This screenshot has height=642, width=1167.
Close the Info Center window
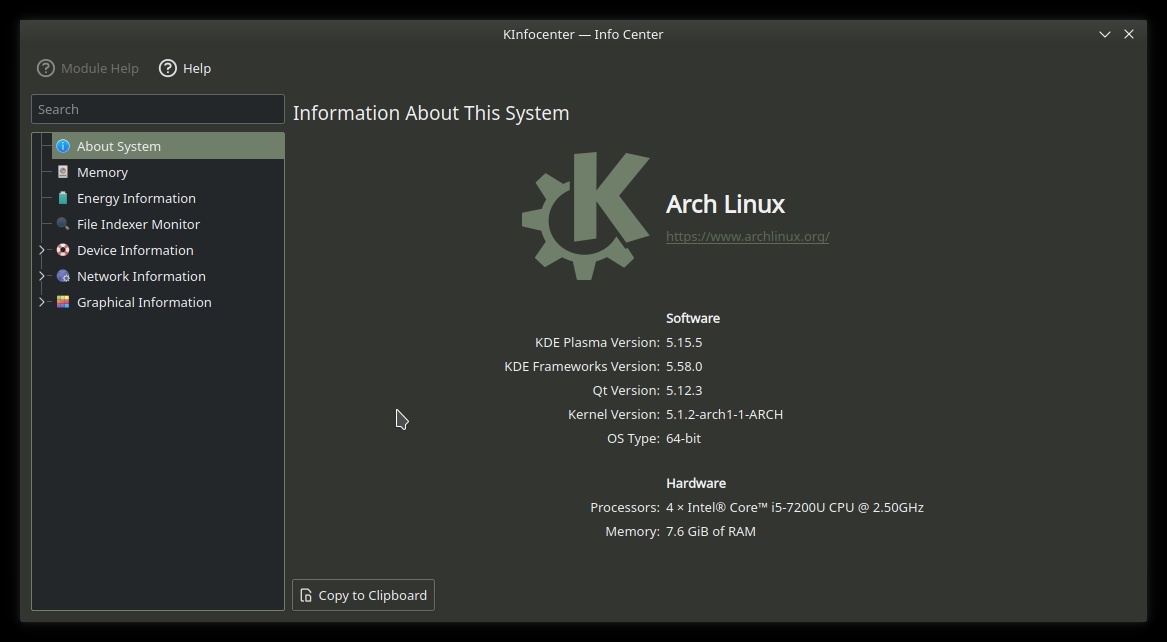[x=1129, y=34]
